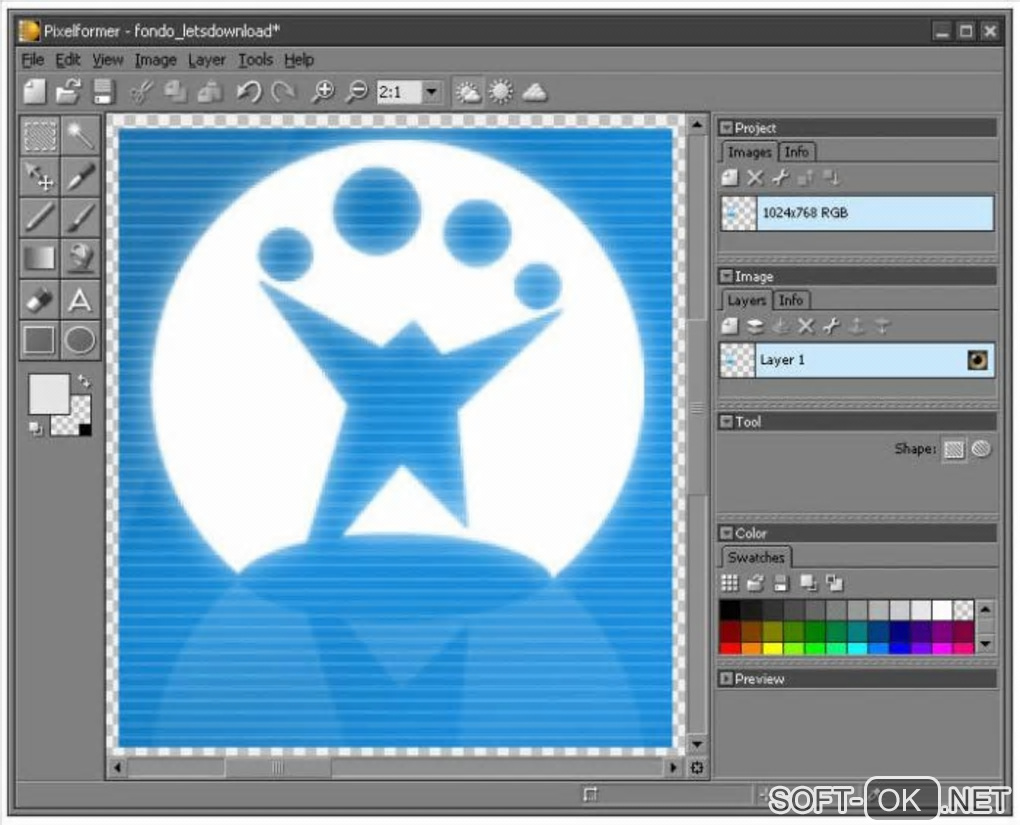The image size is (1020, 825).
Task: Choose the round brush shape
Action: 982,448
